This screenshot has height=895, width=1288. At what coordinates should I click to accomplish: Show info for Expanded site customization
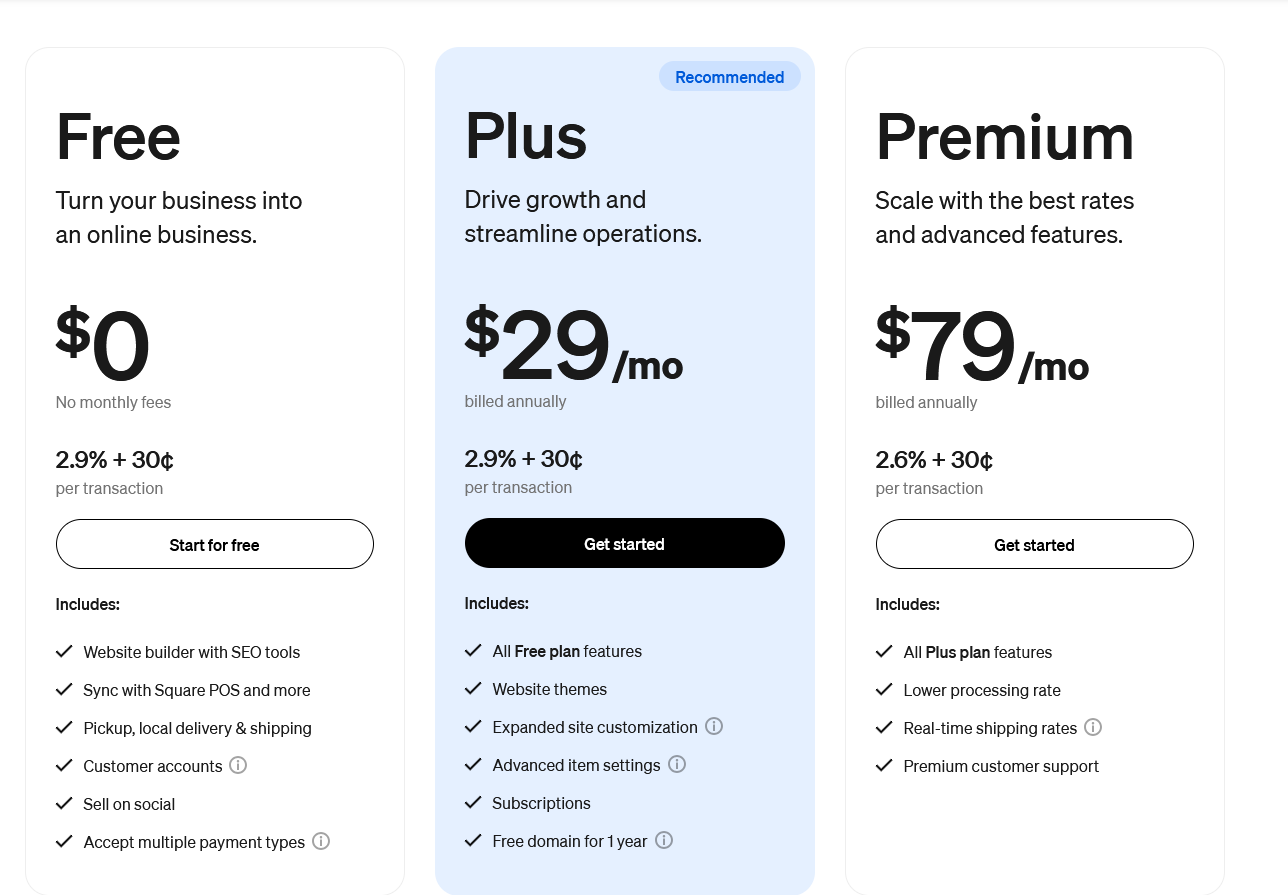[714, 726]
